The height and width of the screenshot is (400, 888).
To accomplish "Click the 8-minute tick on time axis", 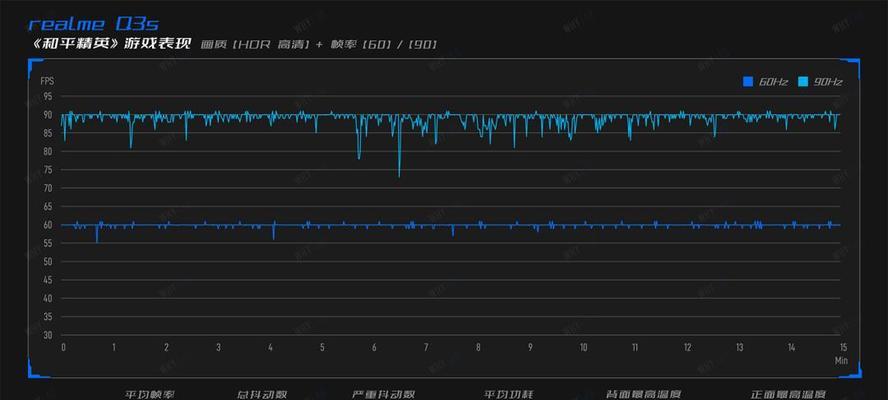I will (479, 348).
